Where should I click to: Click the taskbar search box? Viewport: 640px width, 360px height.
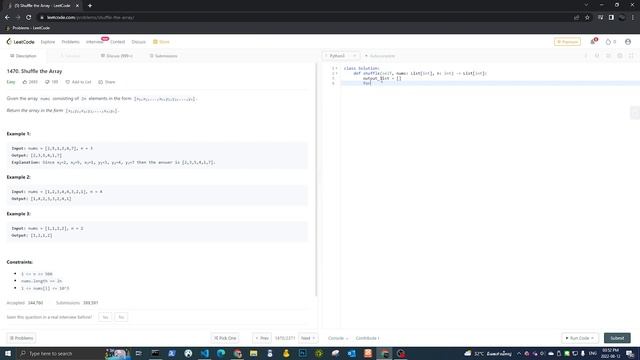tap(61, 353)
